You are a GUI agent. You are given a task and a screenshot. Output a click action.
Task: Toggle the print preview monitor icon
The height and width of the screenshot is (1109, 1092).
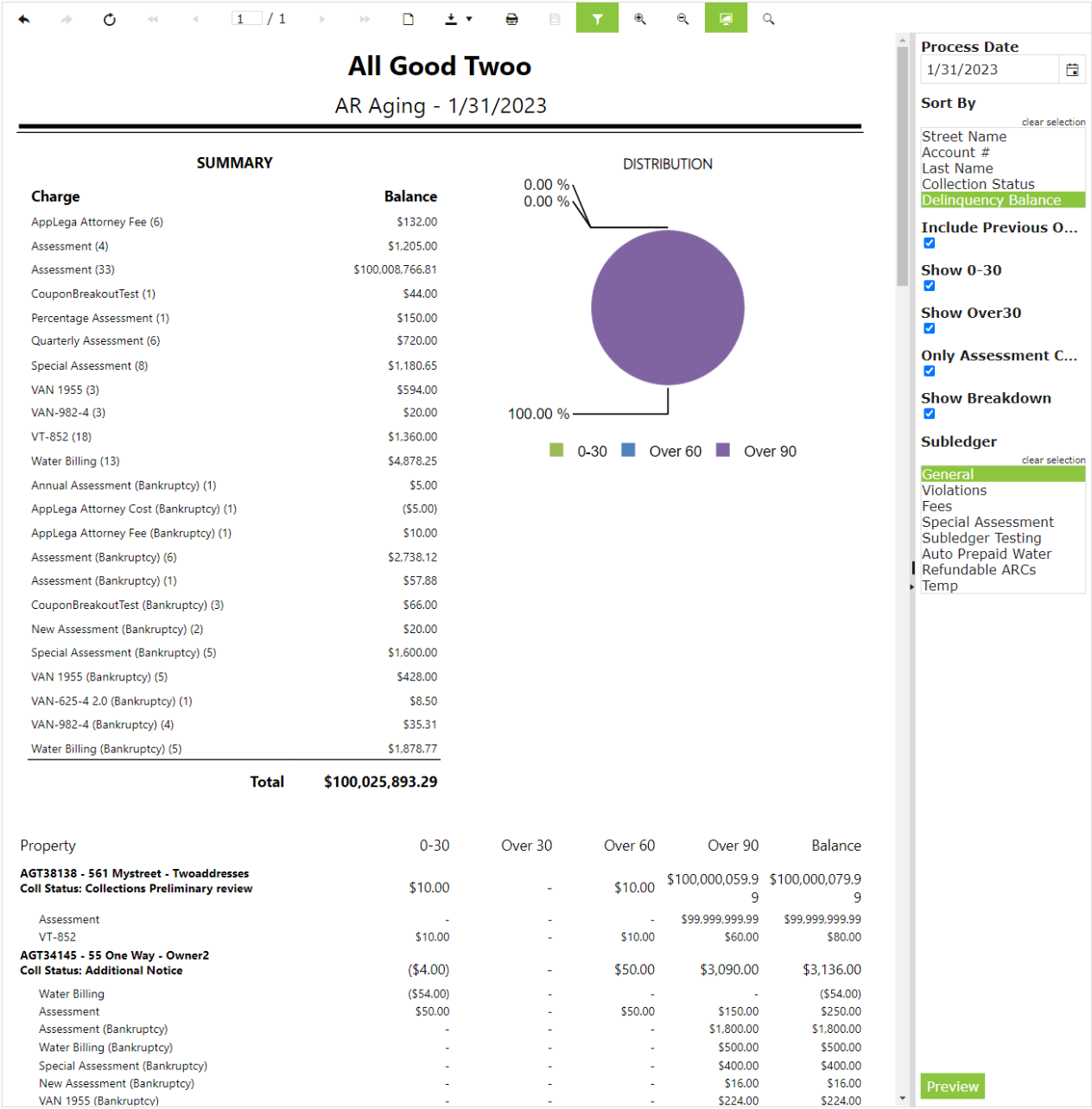pyautogui.click(x=726, y=19)
